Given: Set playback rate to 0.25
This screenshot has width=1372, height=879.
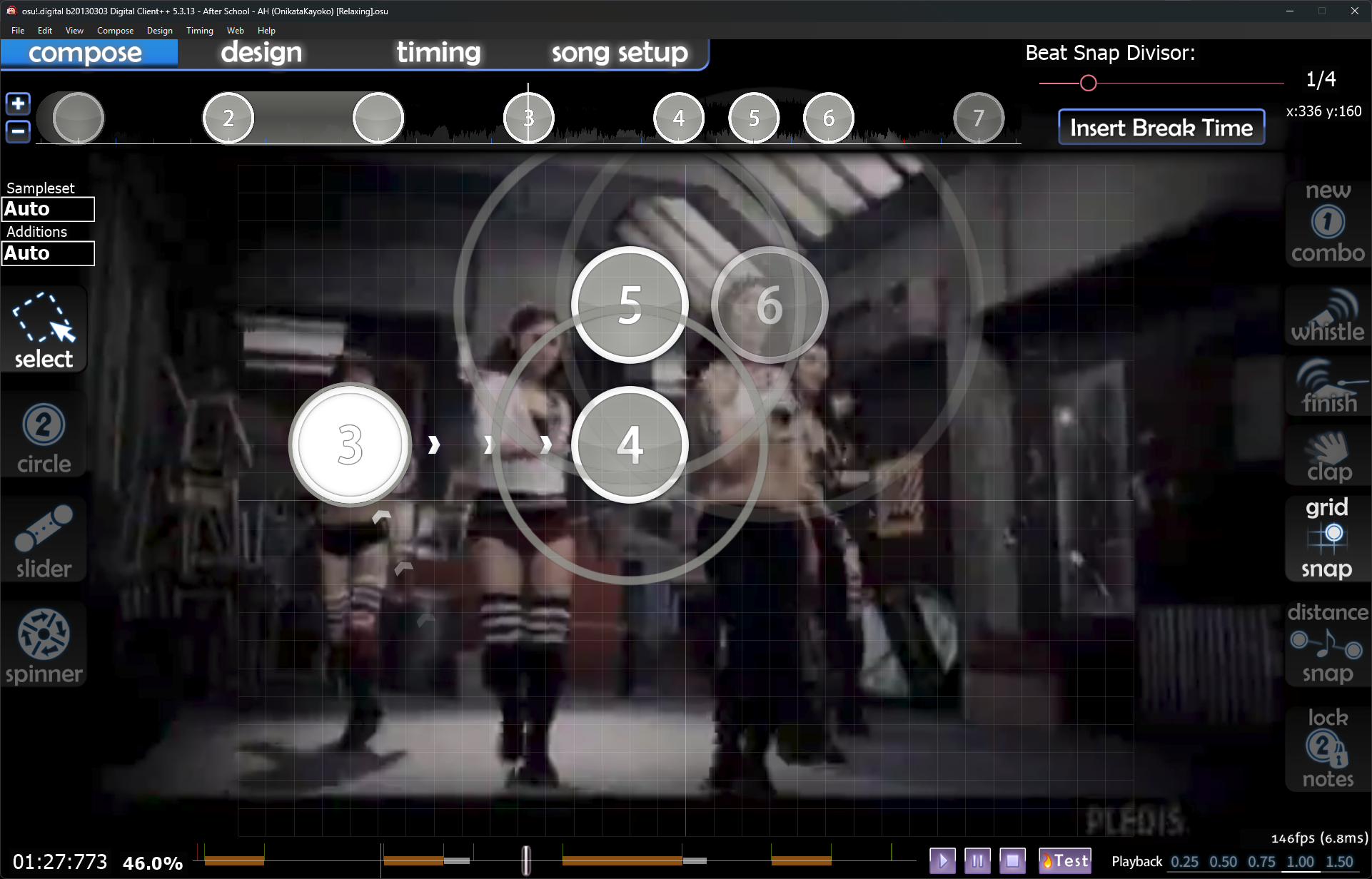Looking at the screenshot, I should (1185, 862).
